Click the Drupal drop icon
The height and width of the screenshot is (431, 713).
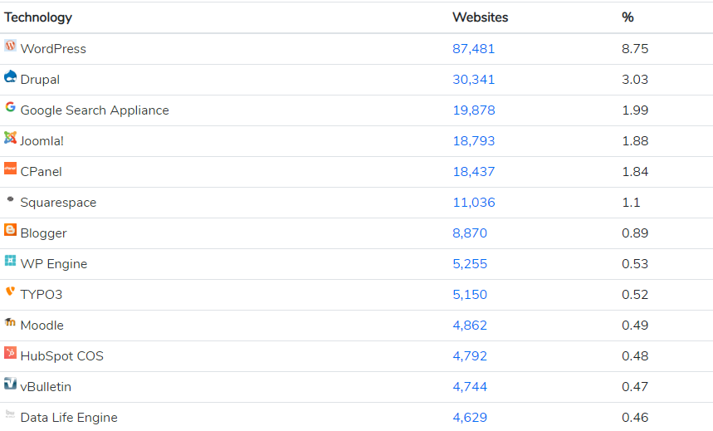(10, 77)
